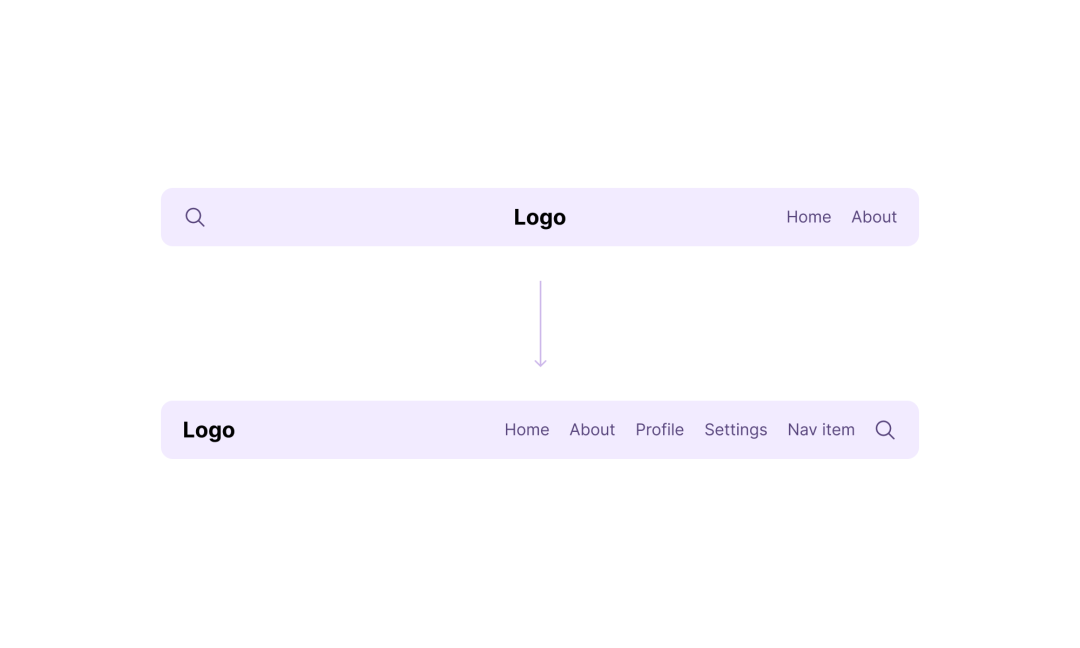Open search from the lower navbar magnifier
This screenshot has width=1080, height=648.
click(885, 430)
